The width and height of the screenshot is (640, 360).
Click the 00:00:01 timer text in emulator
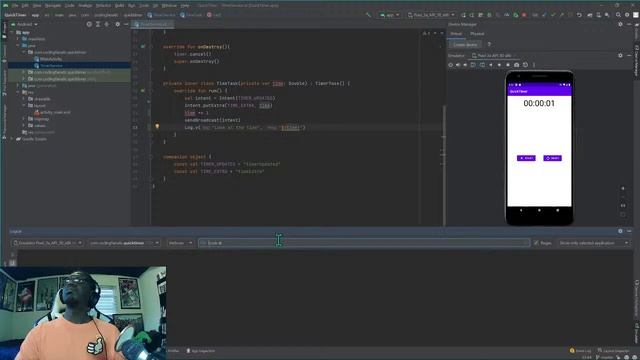[x=539, y=103]
